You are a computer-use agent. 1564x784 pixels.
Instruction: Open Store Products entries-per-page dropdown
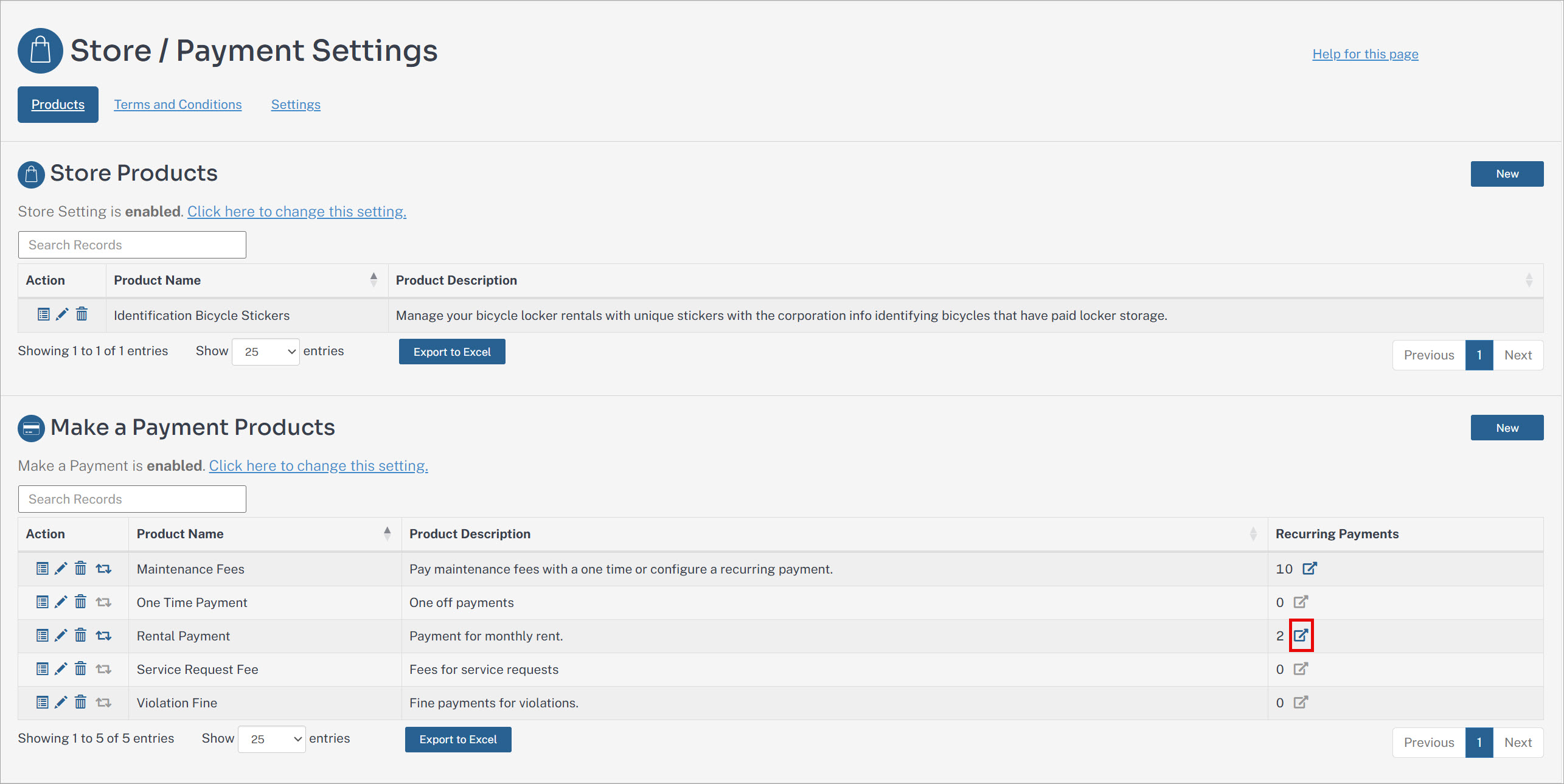click(x=266, y=352)
